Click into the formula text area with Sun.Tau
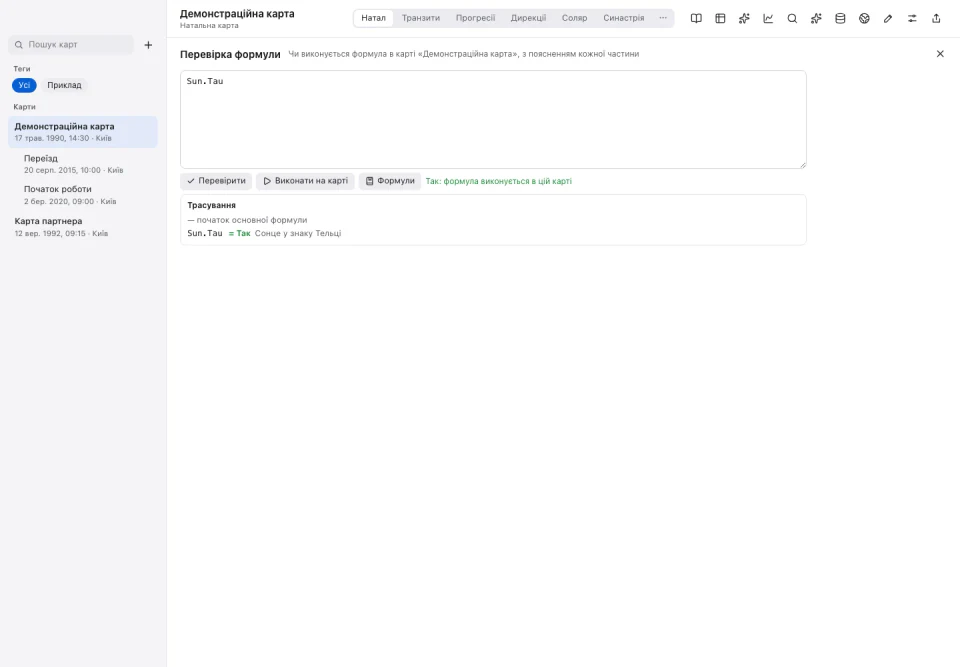The height and width of the screenshot is (667, 960). [x=493, y=119]
